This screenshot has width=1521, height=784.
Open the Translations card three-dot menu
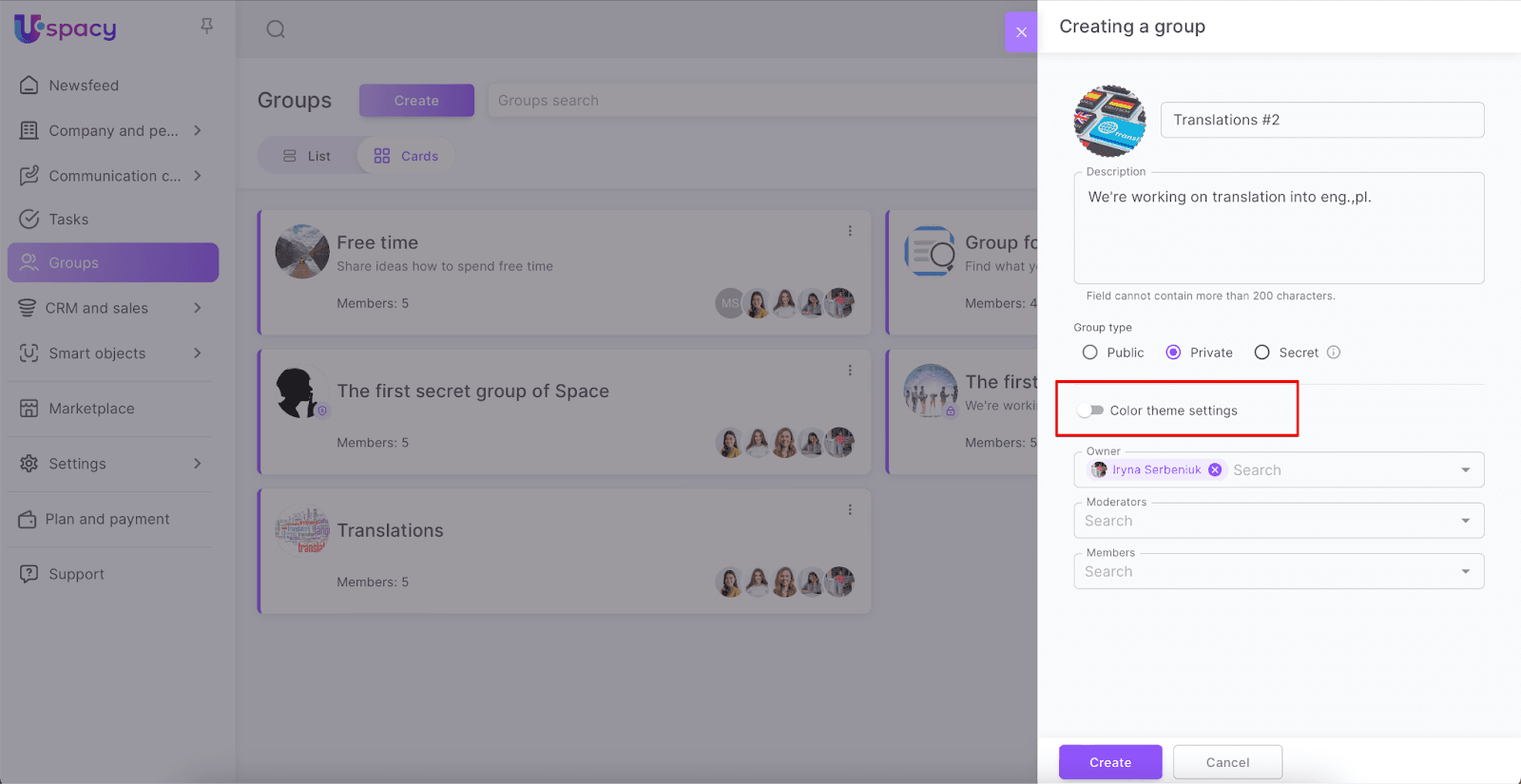point(850,510)
